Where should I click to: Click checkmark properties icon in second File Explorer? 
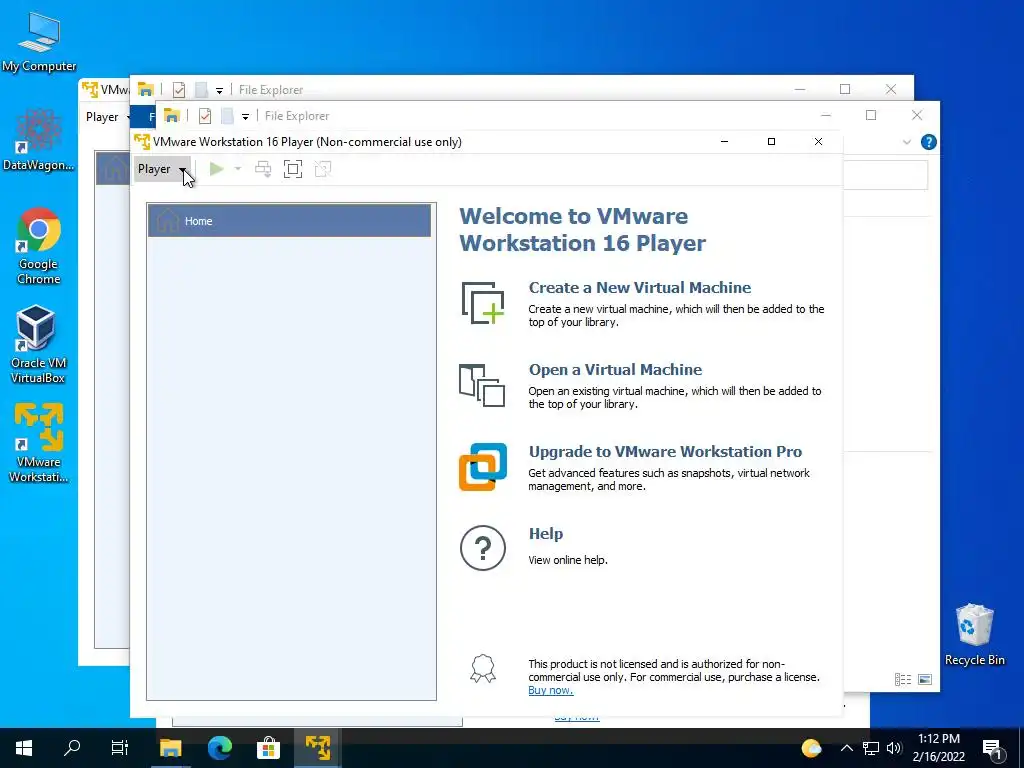pos(204,116)
